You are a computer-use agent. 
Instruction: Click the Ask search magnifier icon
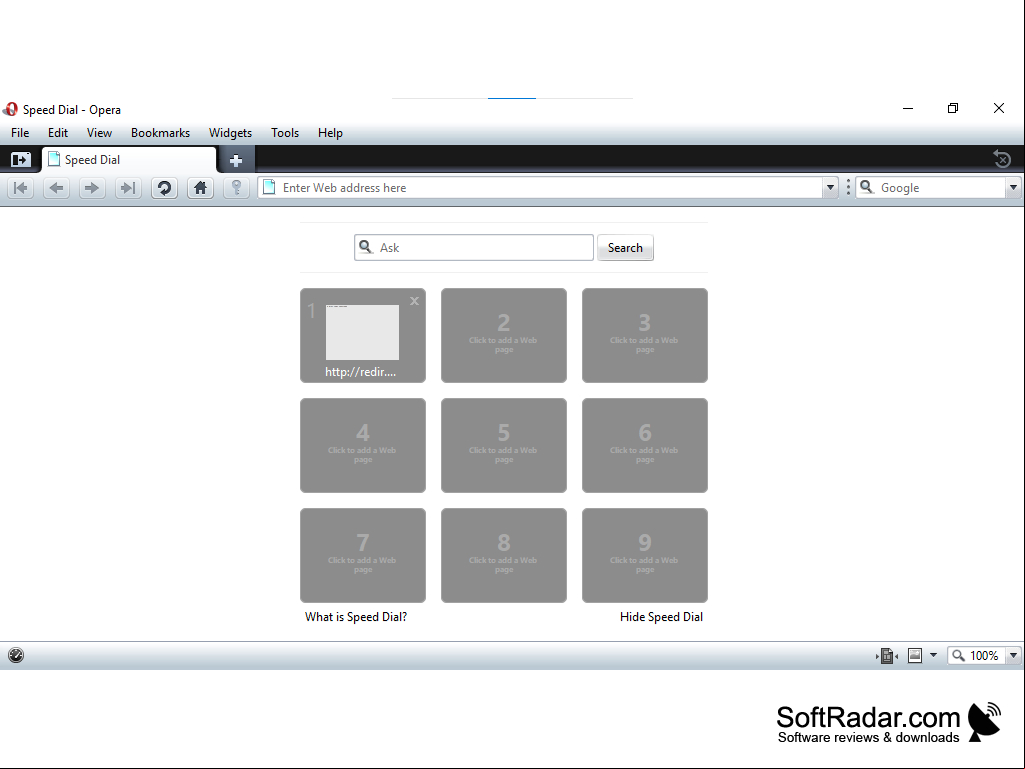tap(366, 247)
